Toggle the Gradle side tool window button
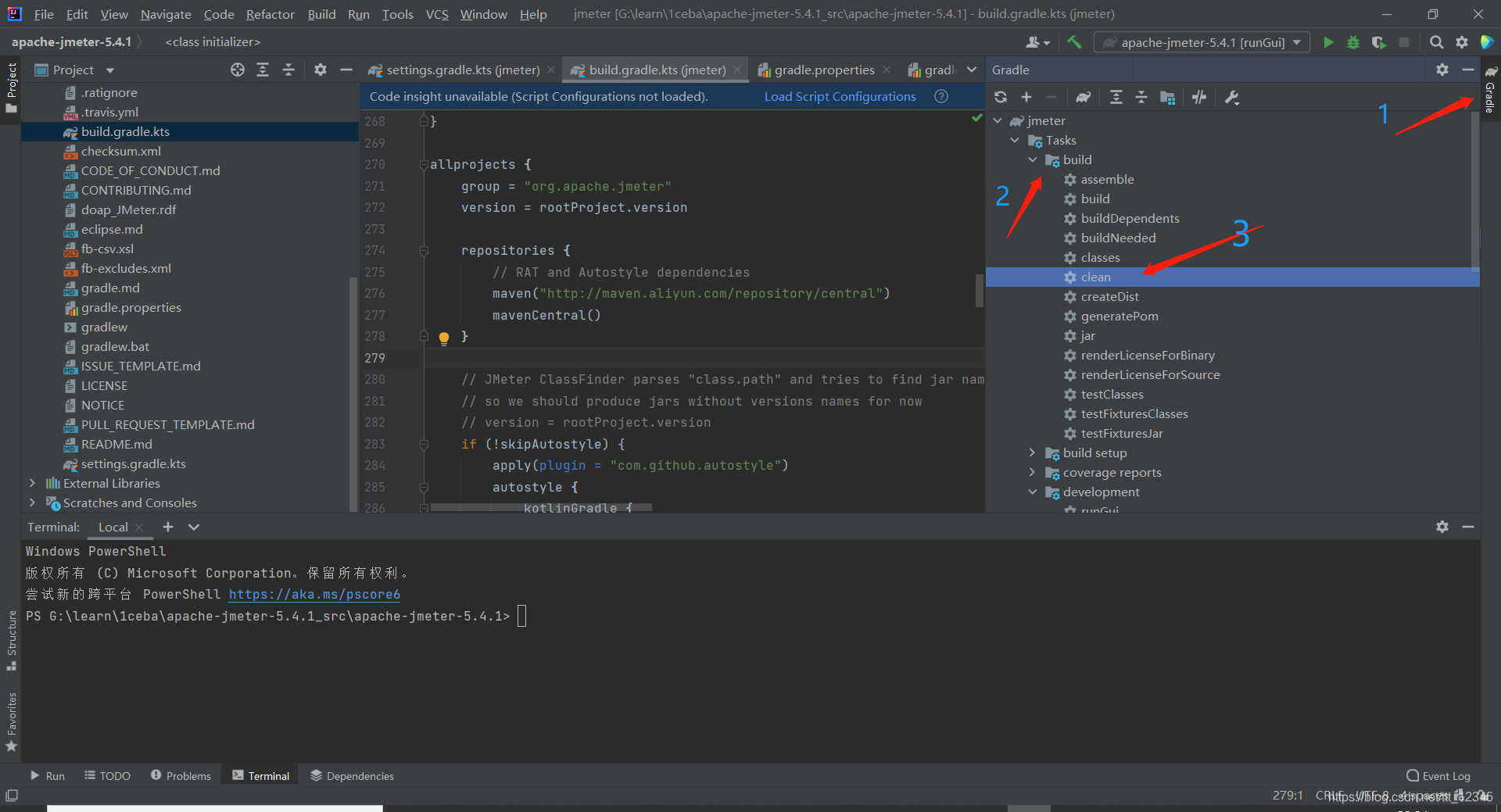1501x812 pixels. pos(1491,90)
